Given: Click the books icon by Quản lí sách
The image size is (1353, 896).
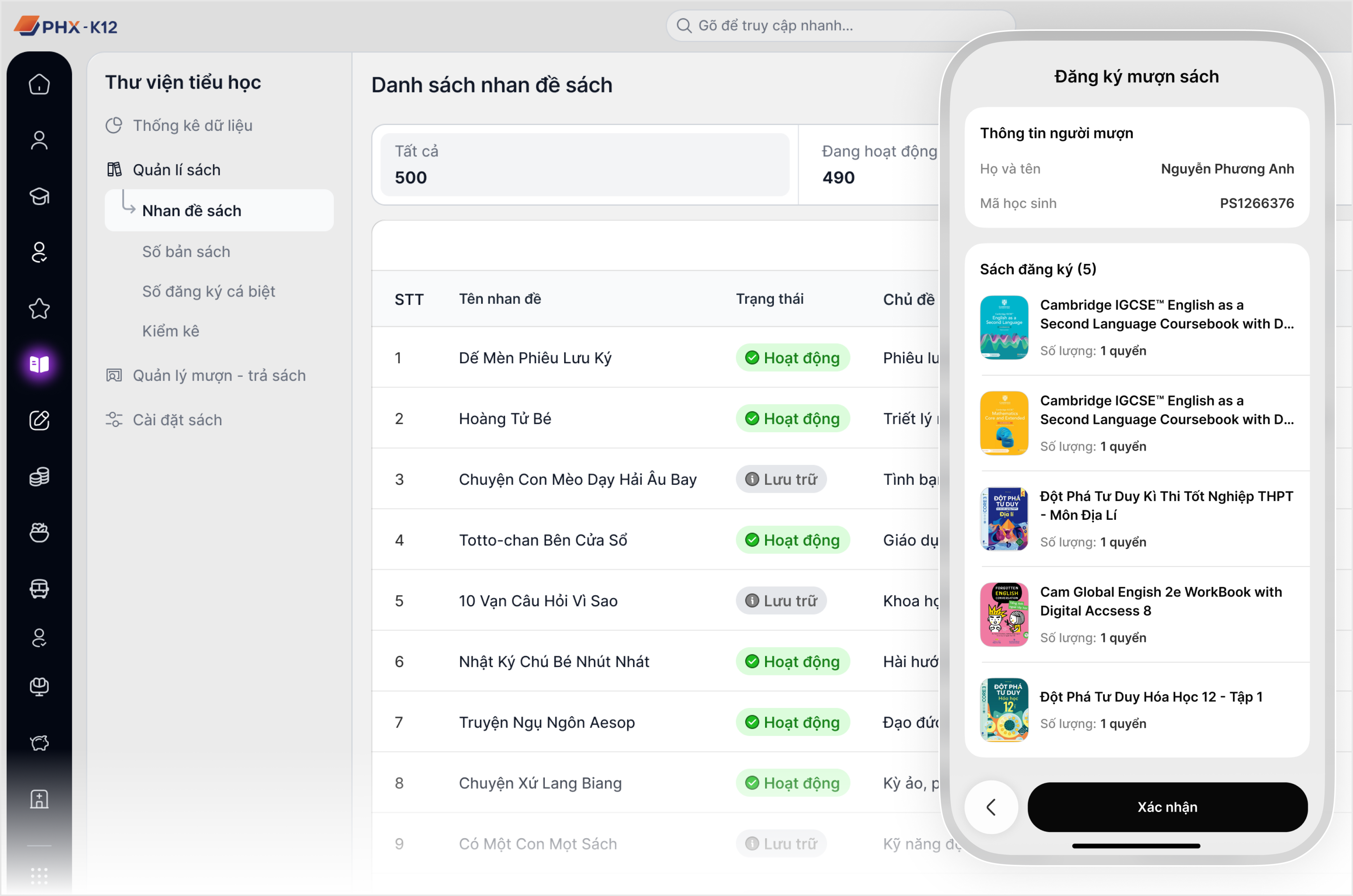Looking at the screenshot, I should 114,169.
